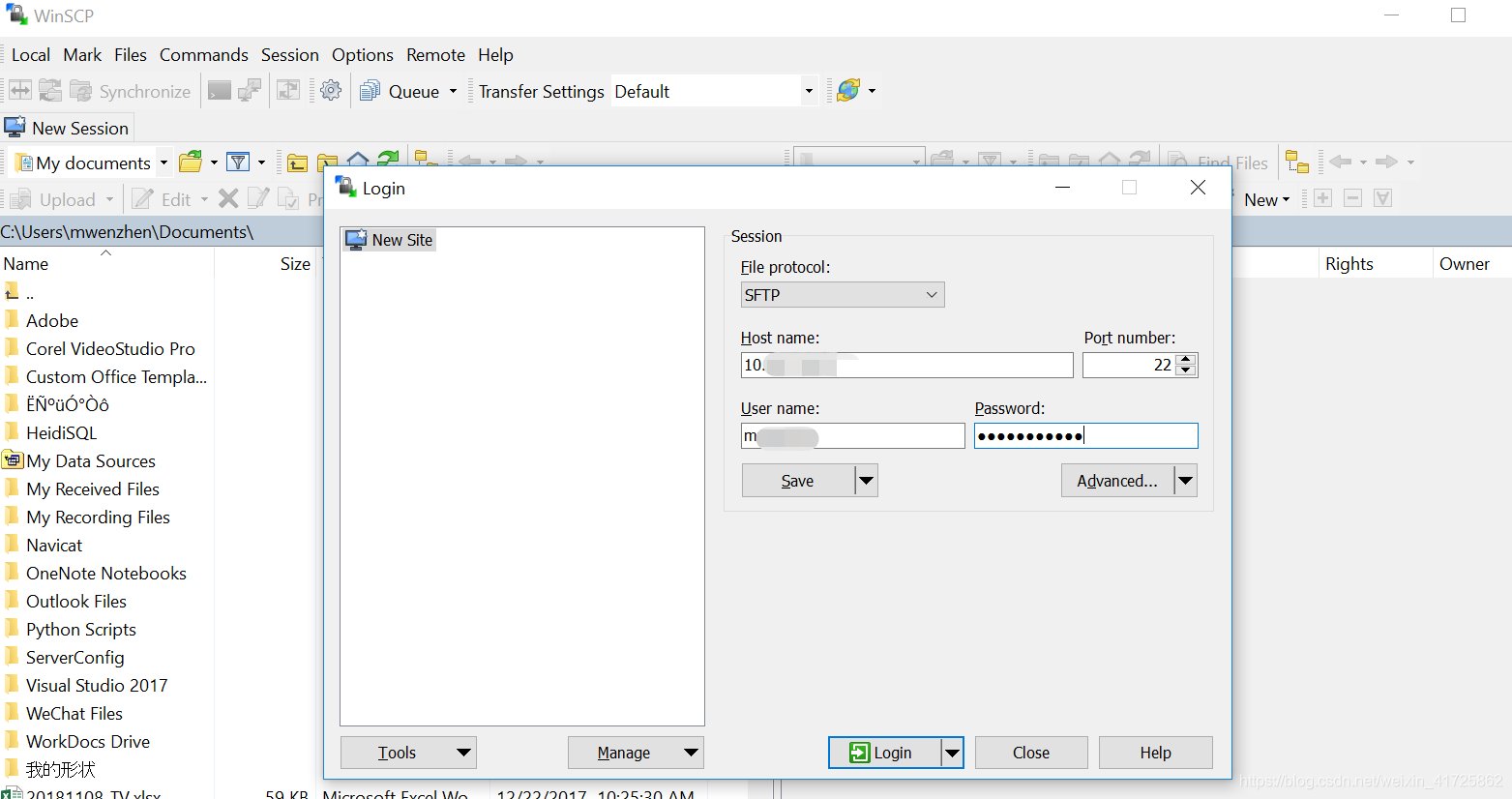
Task: Decrease port number with down arrow
Action: [1187, 370]
